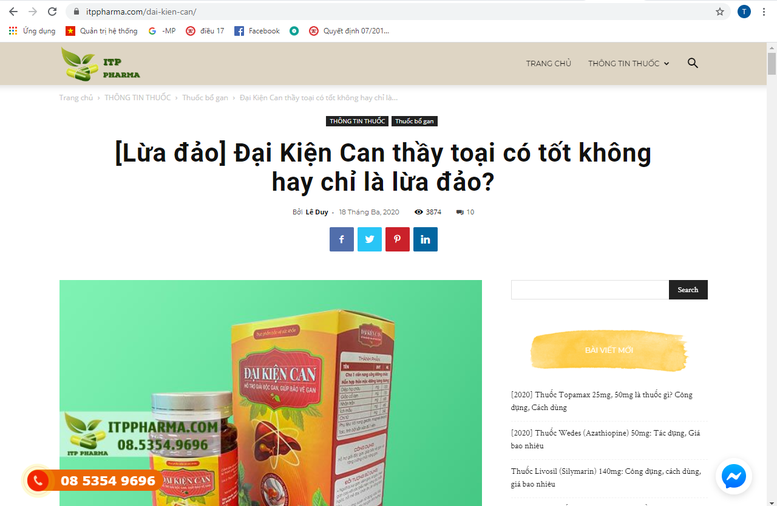Click the Thuốc bổ gan breadcrumb link
The width and height of the screenshot is (777, 506).
click(205, 98)
